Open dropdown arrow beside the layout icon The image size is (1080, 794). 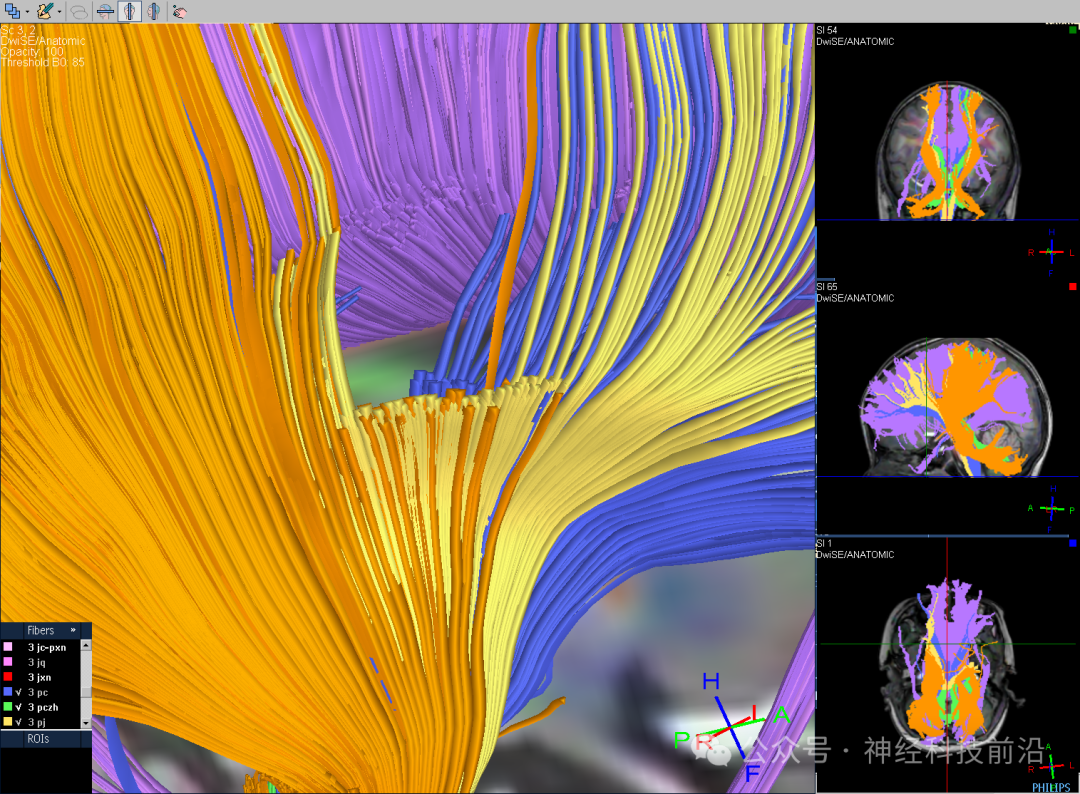point(27,12)
